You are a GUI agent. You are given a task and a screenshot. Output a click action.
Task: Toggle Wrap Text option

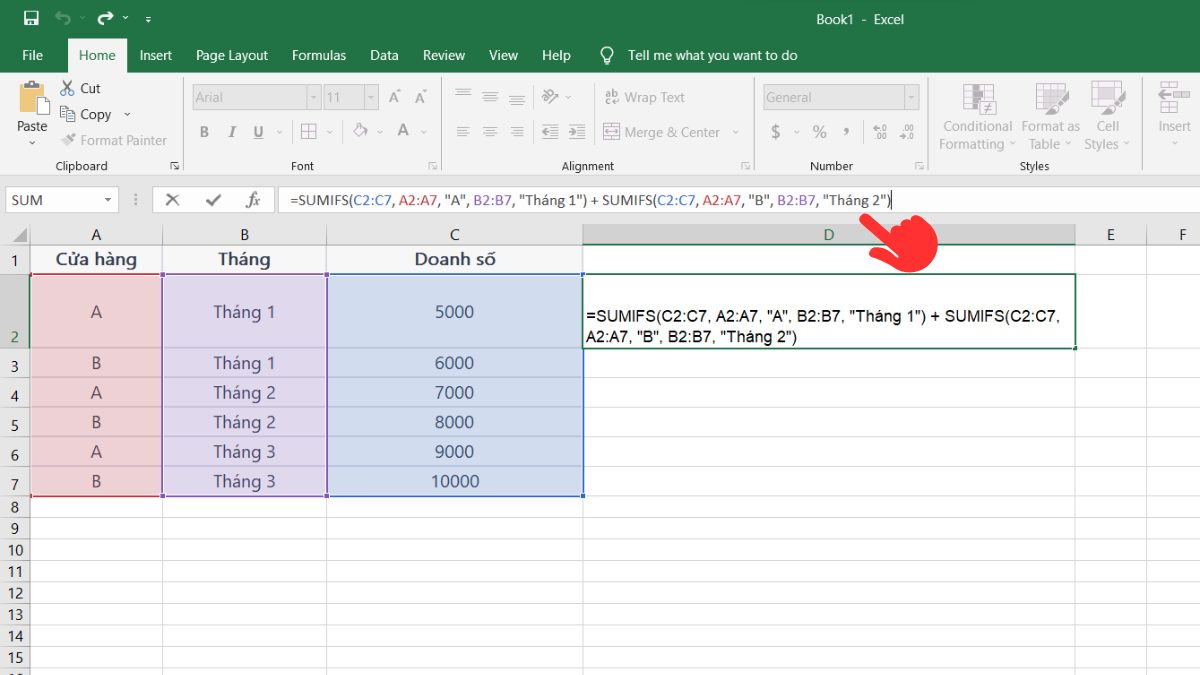pyautogui.click(x=644, y=97)
